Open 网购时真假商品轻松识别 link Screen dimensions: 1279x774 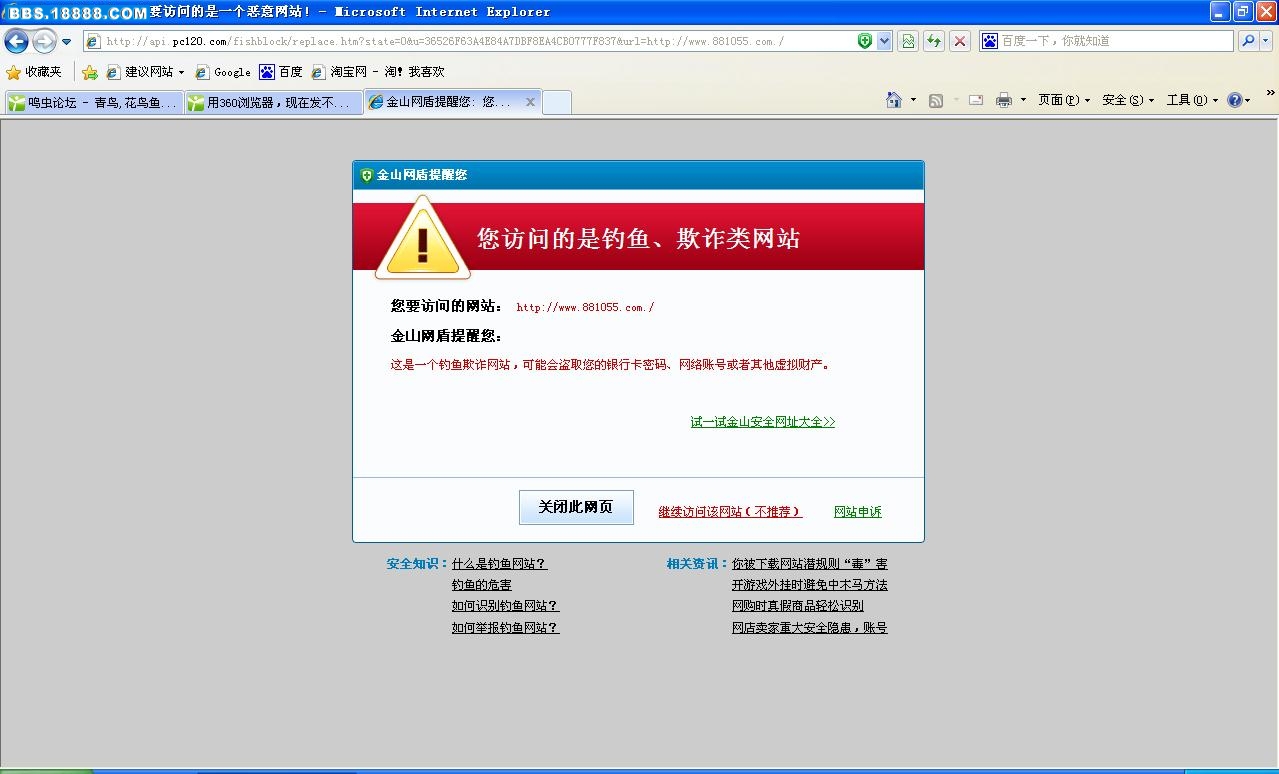797,606
